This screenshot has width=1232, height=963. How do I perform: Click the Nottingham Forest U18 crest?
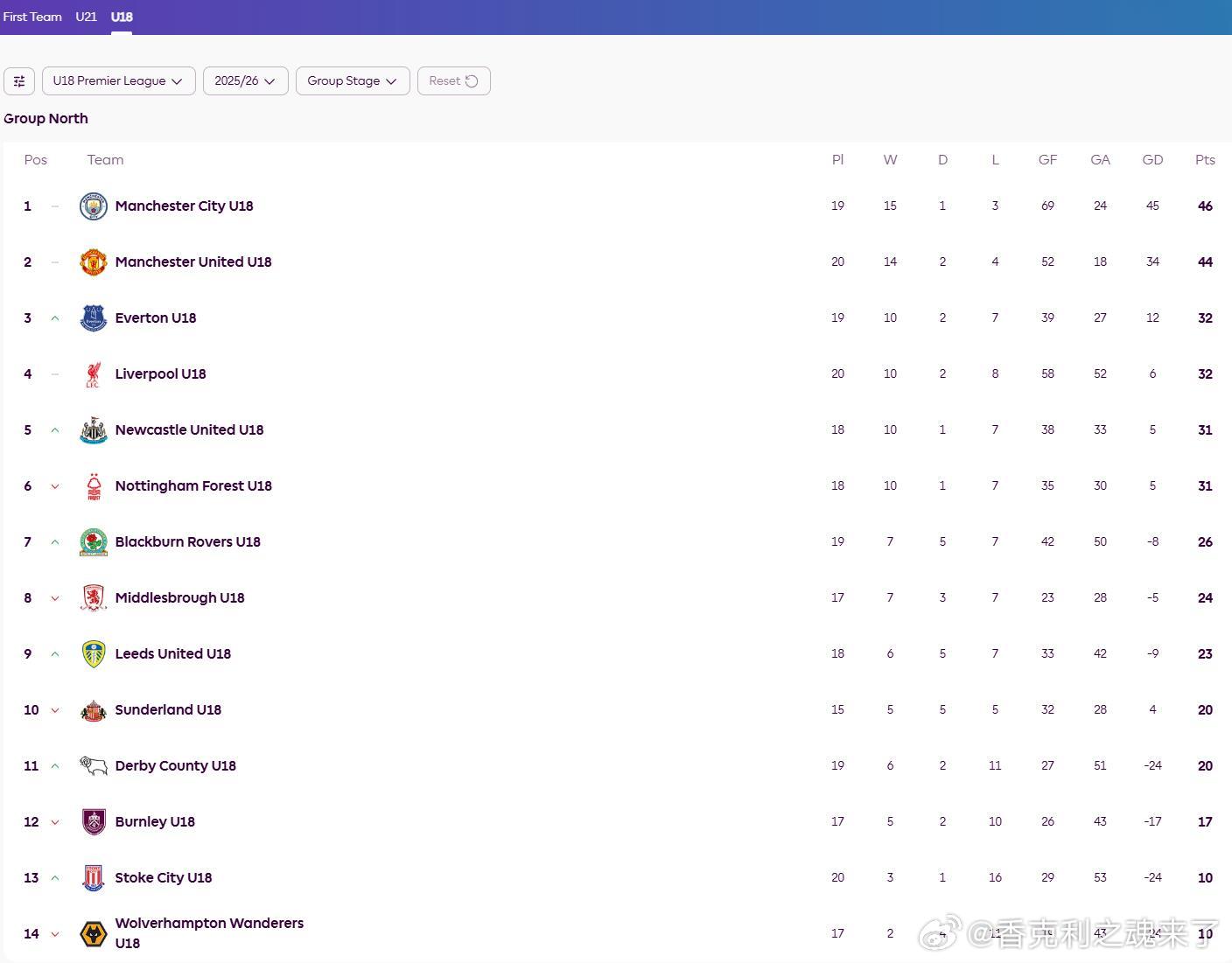click(94, 486)
